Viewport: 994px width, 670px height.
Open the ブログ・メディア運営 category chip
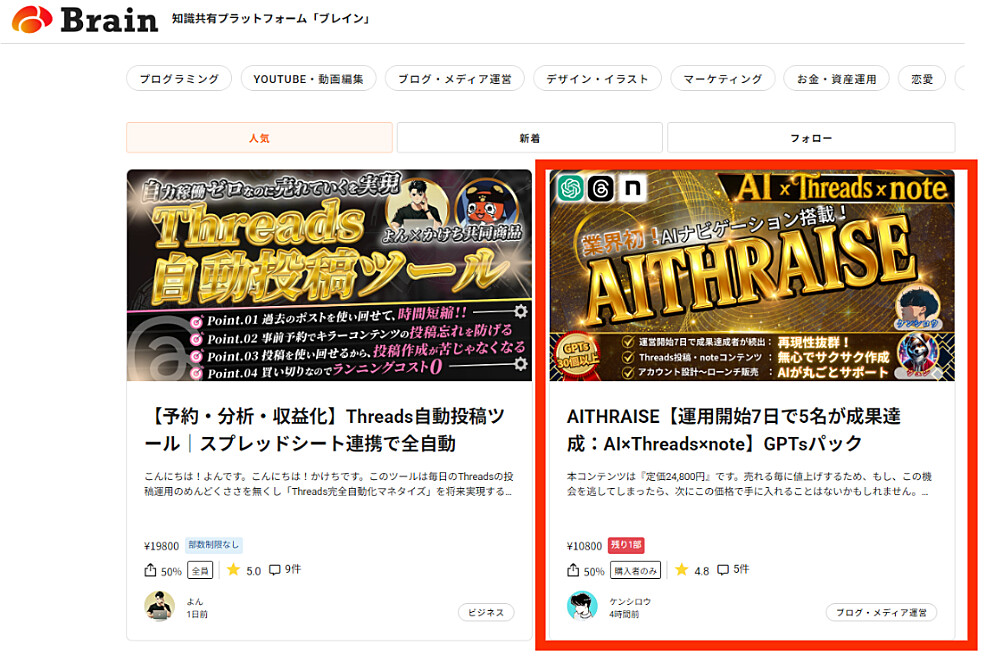tap(455, 79)
